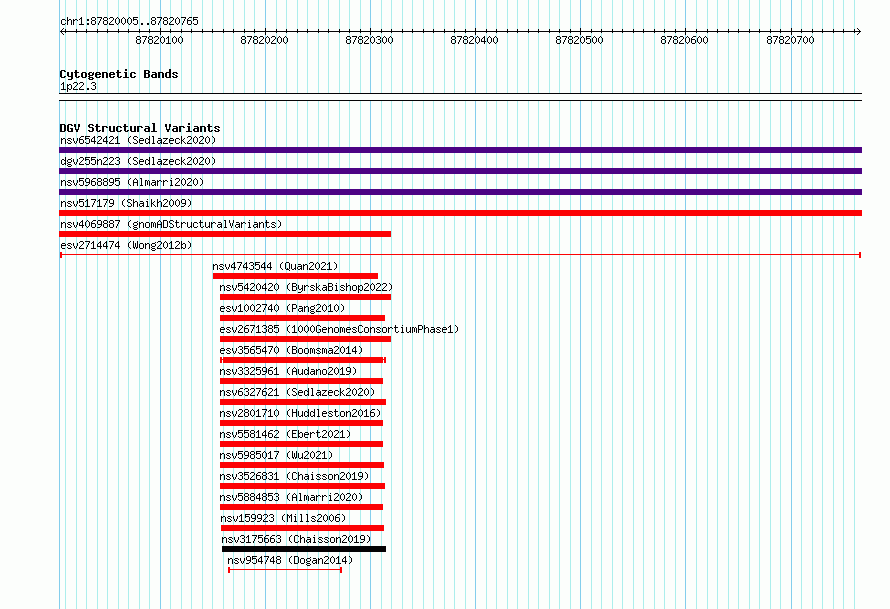
Task: Click the nsv6327621 (Sedlazeck2020) label
Action: pos(297,392)
